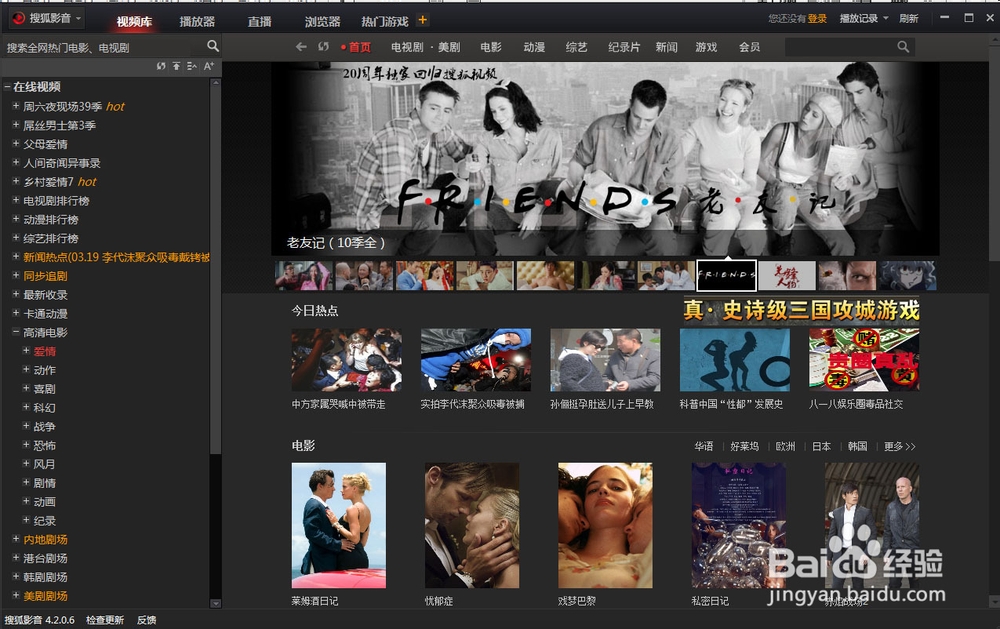Focus the 搜索全网热门电影 search field

pyautogui.click(x=103, y=47)
